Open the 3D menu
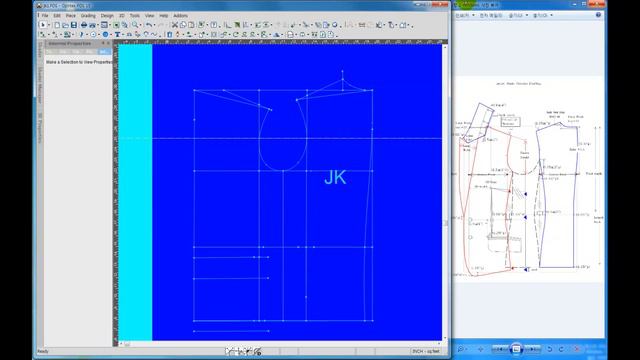 click(x=122, y=16)
